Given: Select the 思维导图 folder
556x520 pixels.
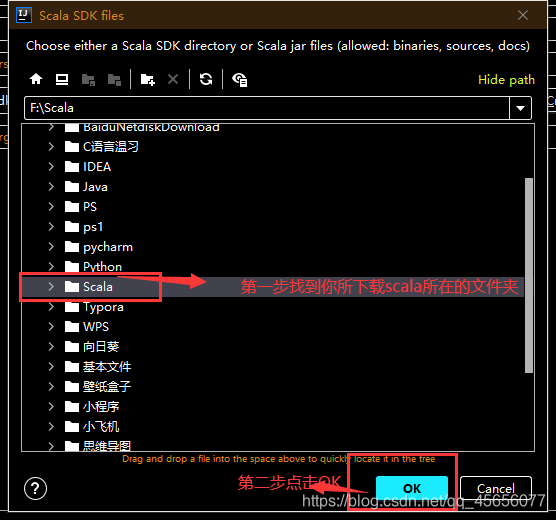Looking at the screenshot, I should pyautogui.click(x=98, y=446).
